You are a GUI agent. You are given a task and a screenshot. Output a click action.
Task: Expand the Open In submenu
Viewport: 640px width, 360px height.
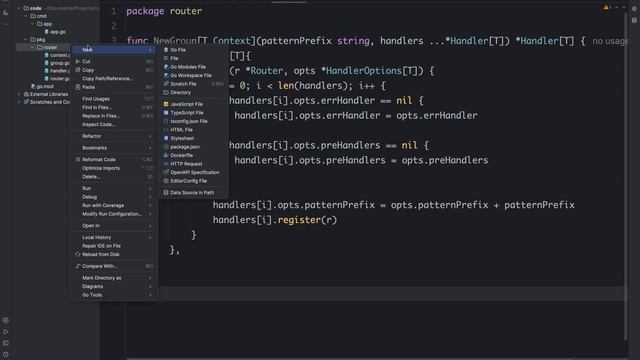114,226
